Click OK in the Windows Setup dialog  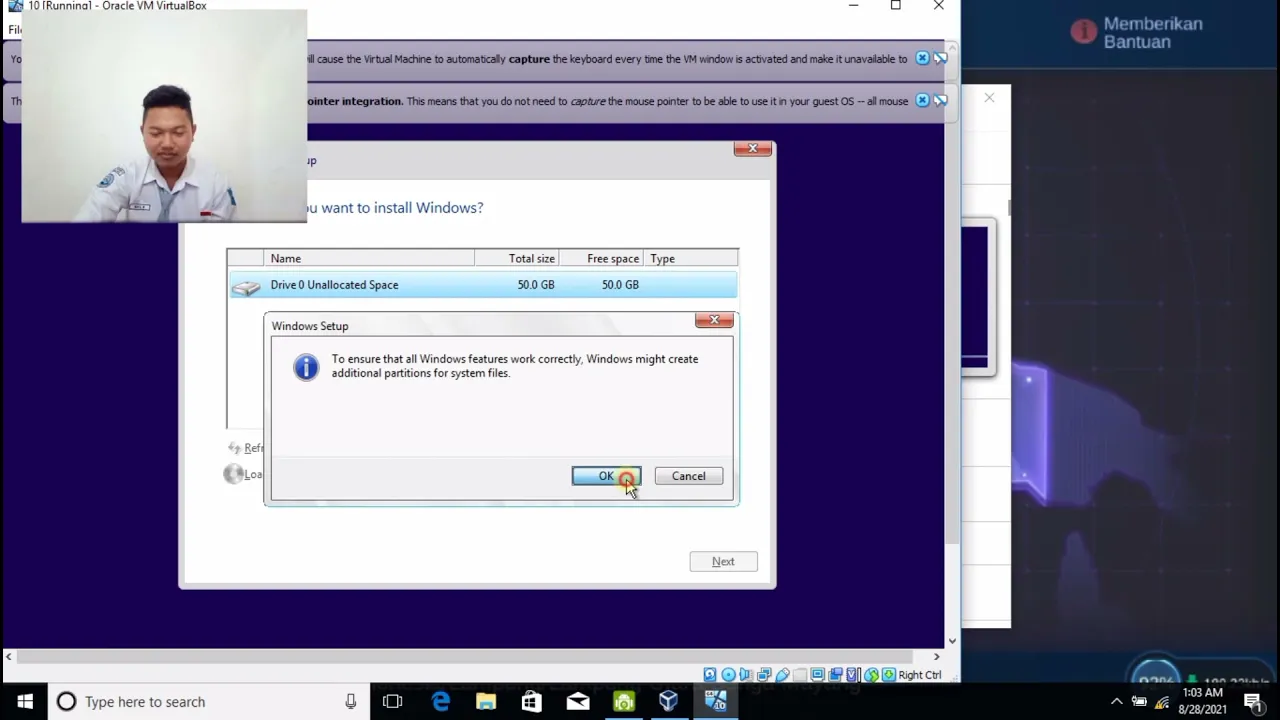[606, 476]
